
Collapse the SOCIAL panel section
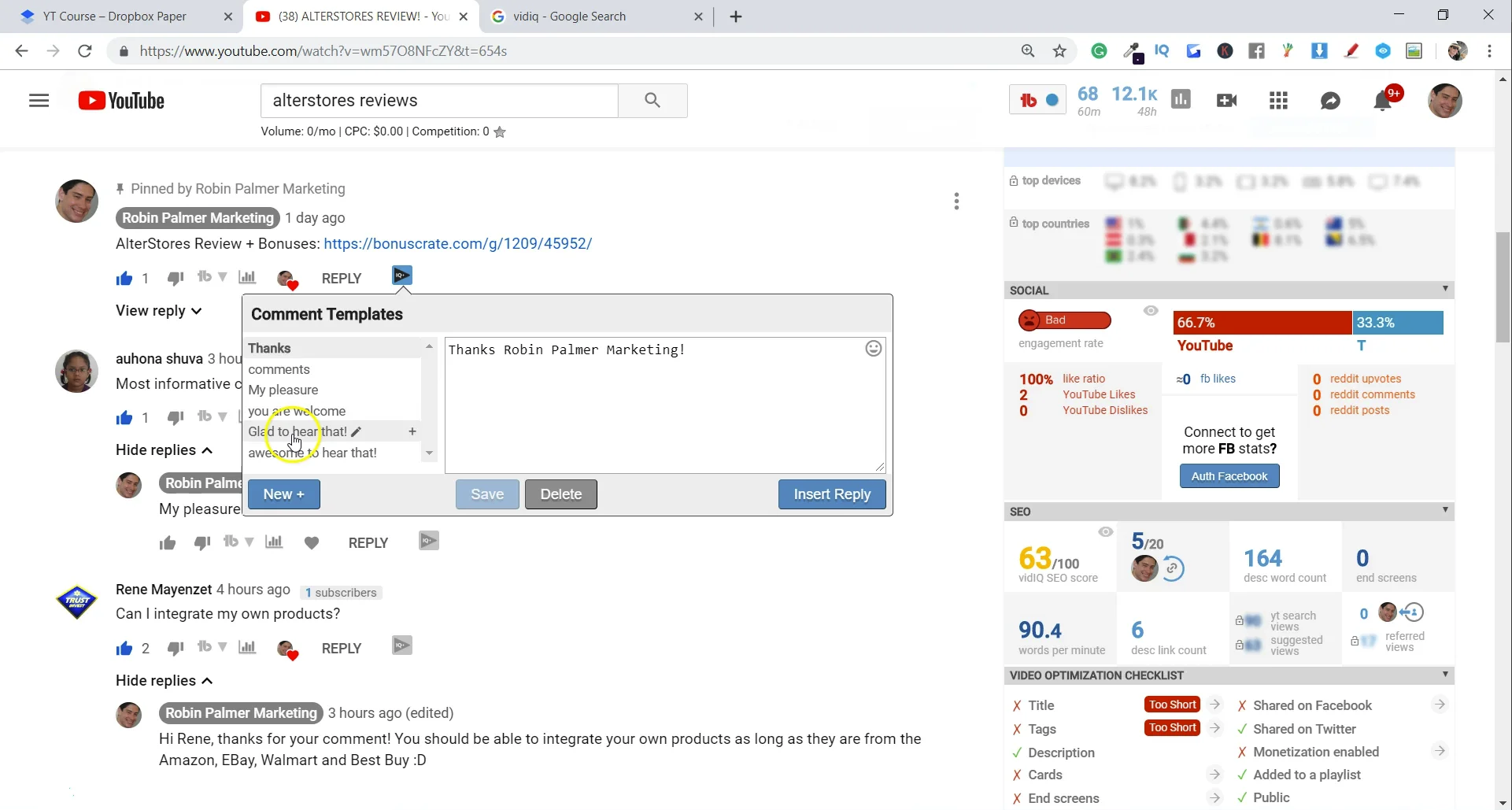[1445, 289]
